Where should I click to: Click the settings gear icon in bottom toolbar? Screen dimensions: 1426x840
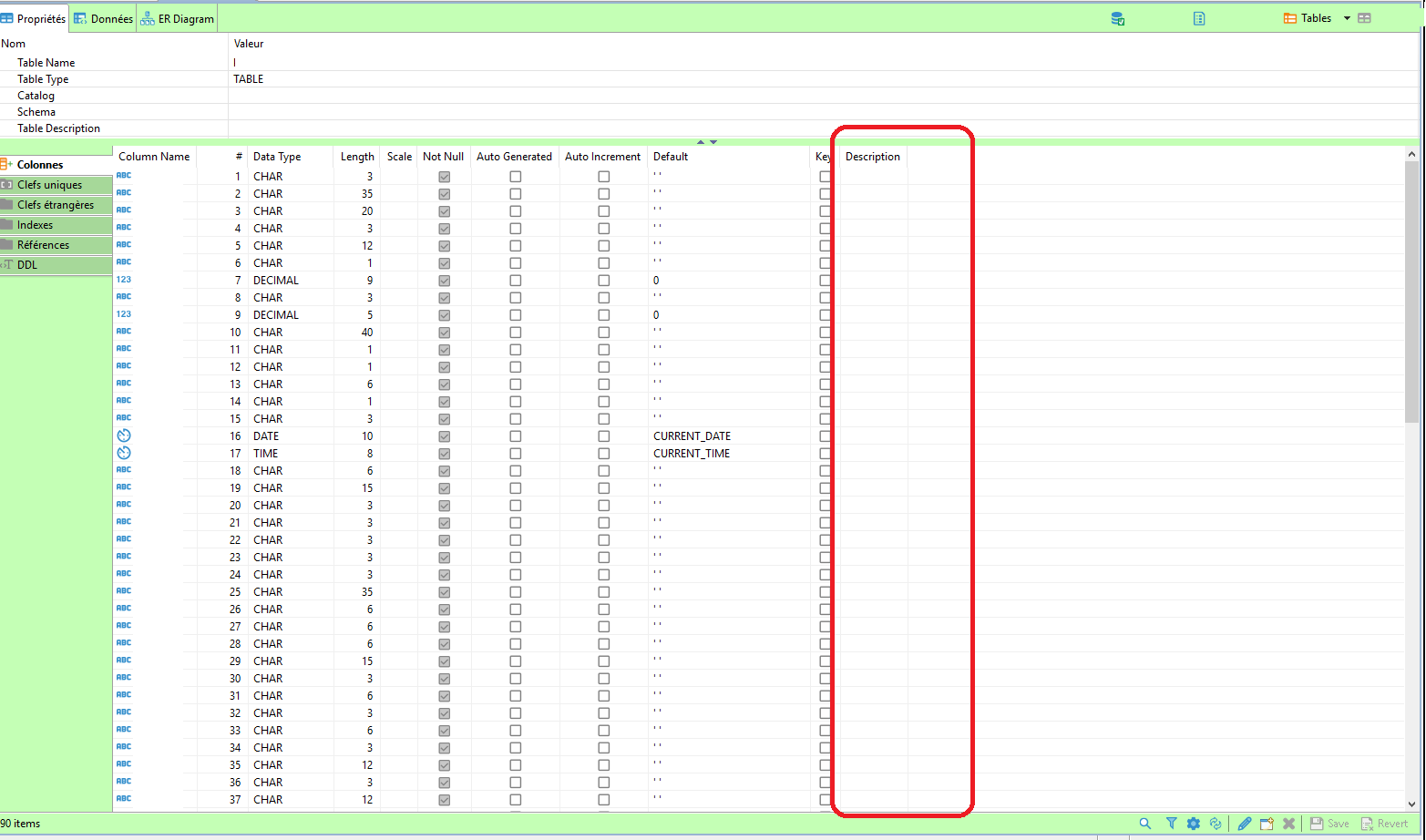coord(1194,823)
